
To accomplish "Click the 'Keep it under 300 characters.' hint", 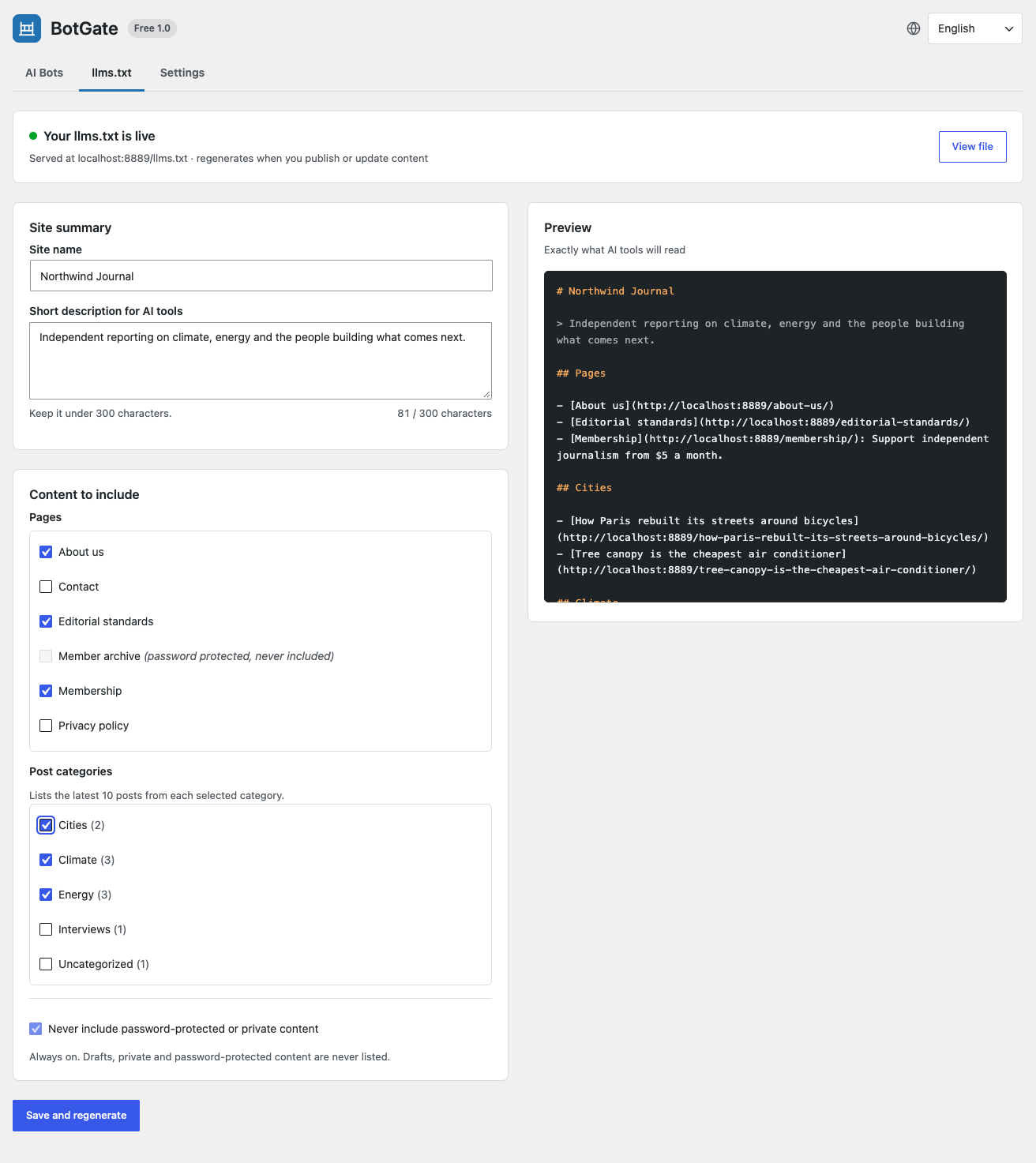I will tap(100, 413).
